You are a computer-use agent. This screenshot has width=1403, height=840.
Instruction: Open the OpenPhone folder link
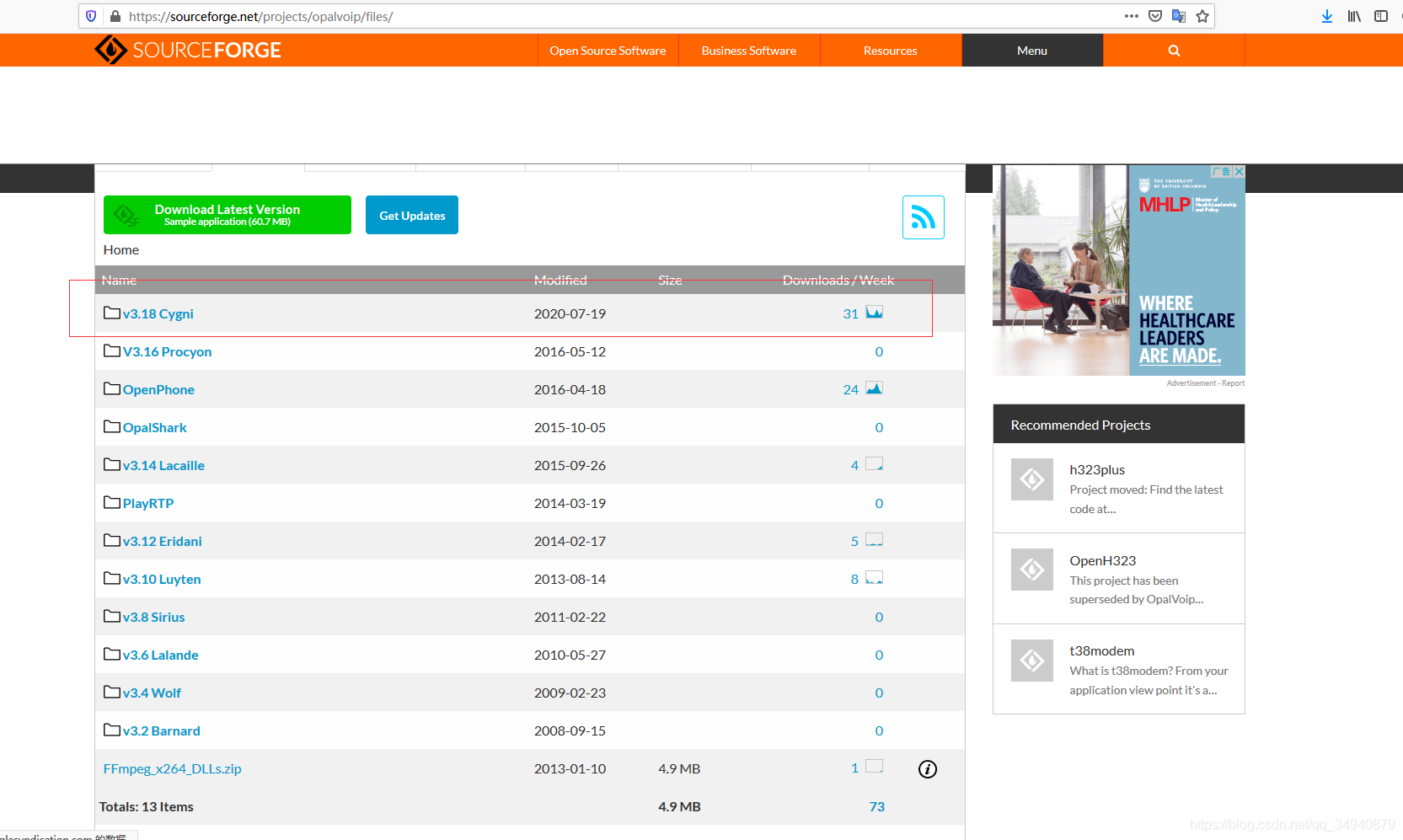(x=158, y=389)
